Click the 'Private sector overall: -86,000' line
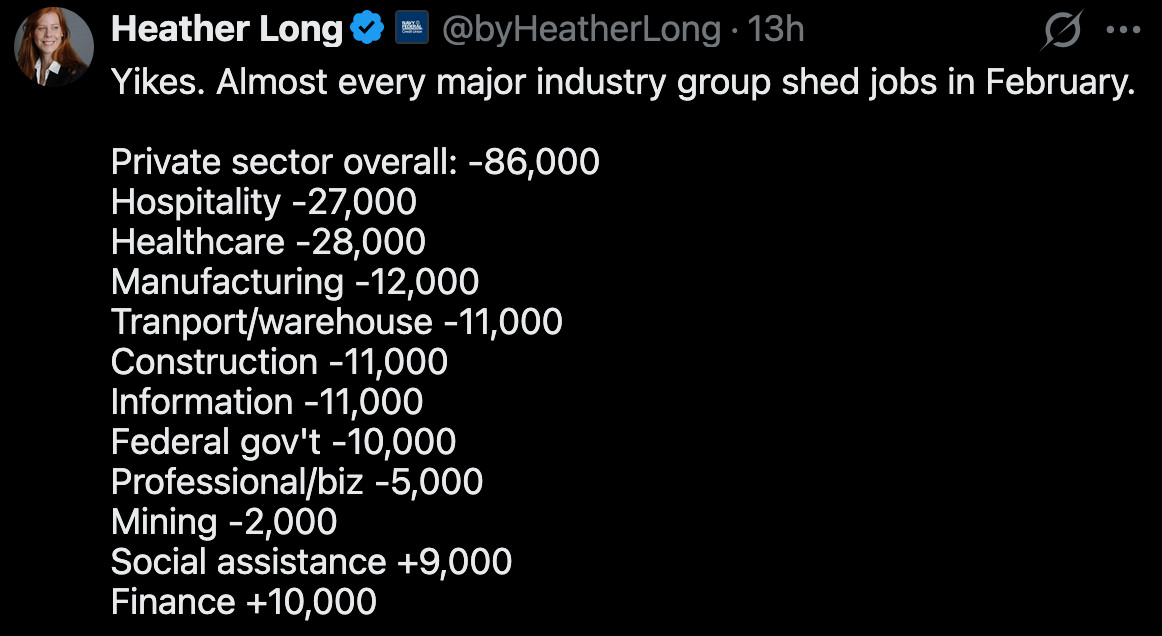This screenshot has width=1162, height=636. (x=355, y=162)
